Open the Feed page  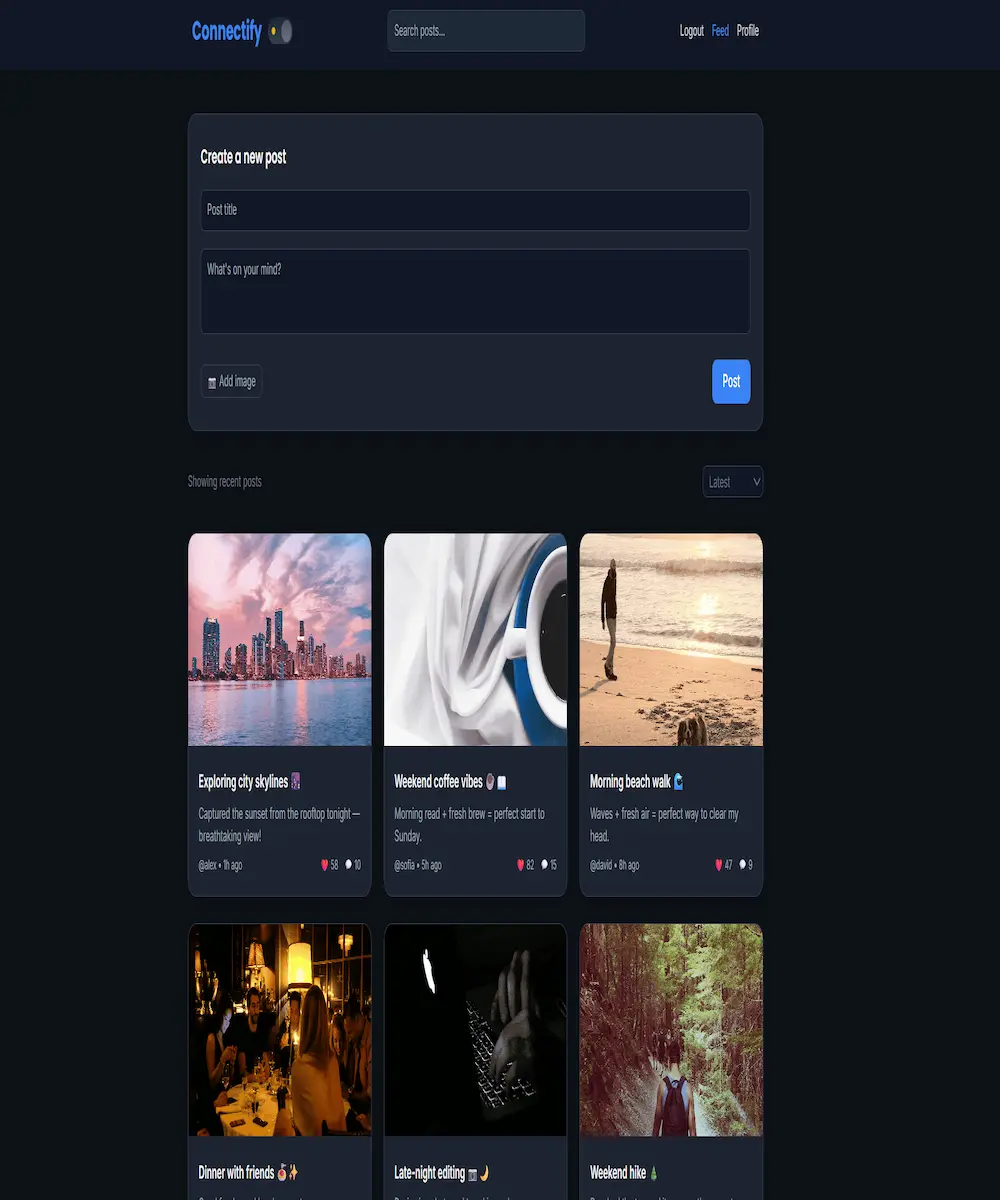point(720,31)
